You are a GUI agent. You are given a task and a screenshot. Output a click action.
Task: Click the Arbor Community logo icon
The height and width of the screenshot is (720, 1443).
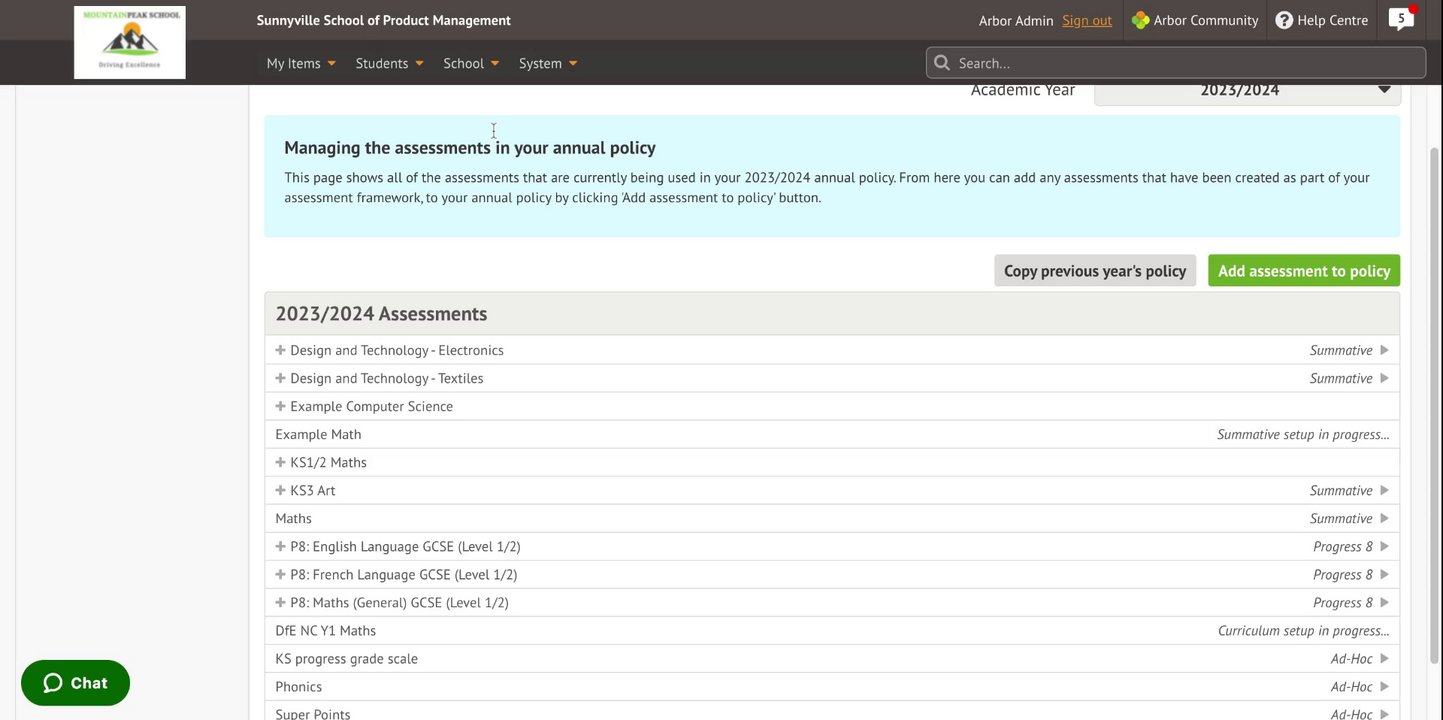[1140, 20]
